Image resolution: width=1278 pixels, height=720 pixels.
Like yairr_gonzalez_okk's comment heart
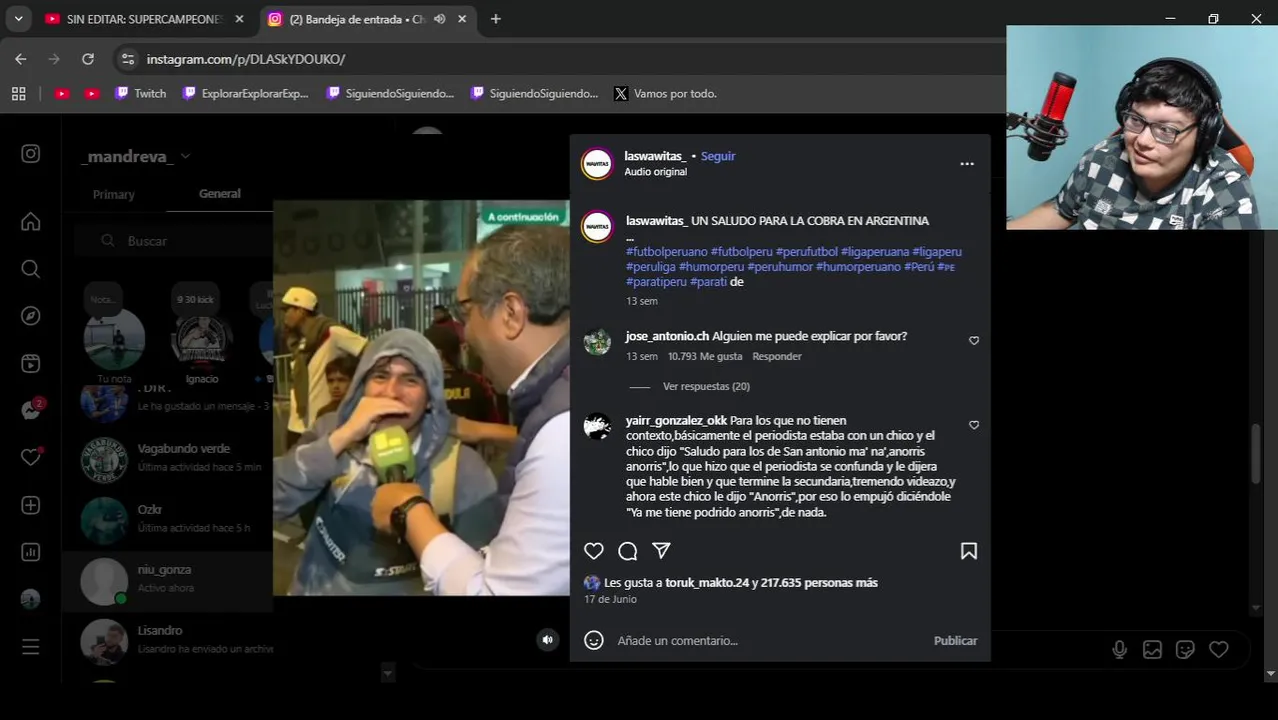pos(974,425)
